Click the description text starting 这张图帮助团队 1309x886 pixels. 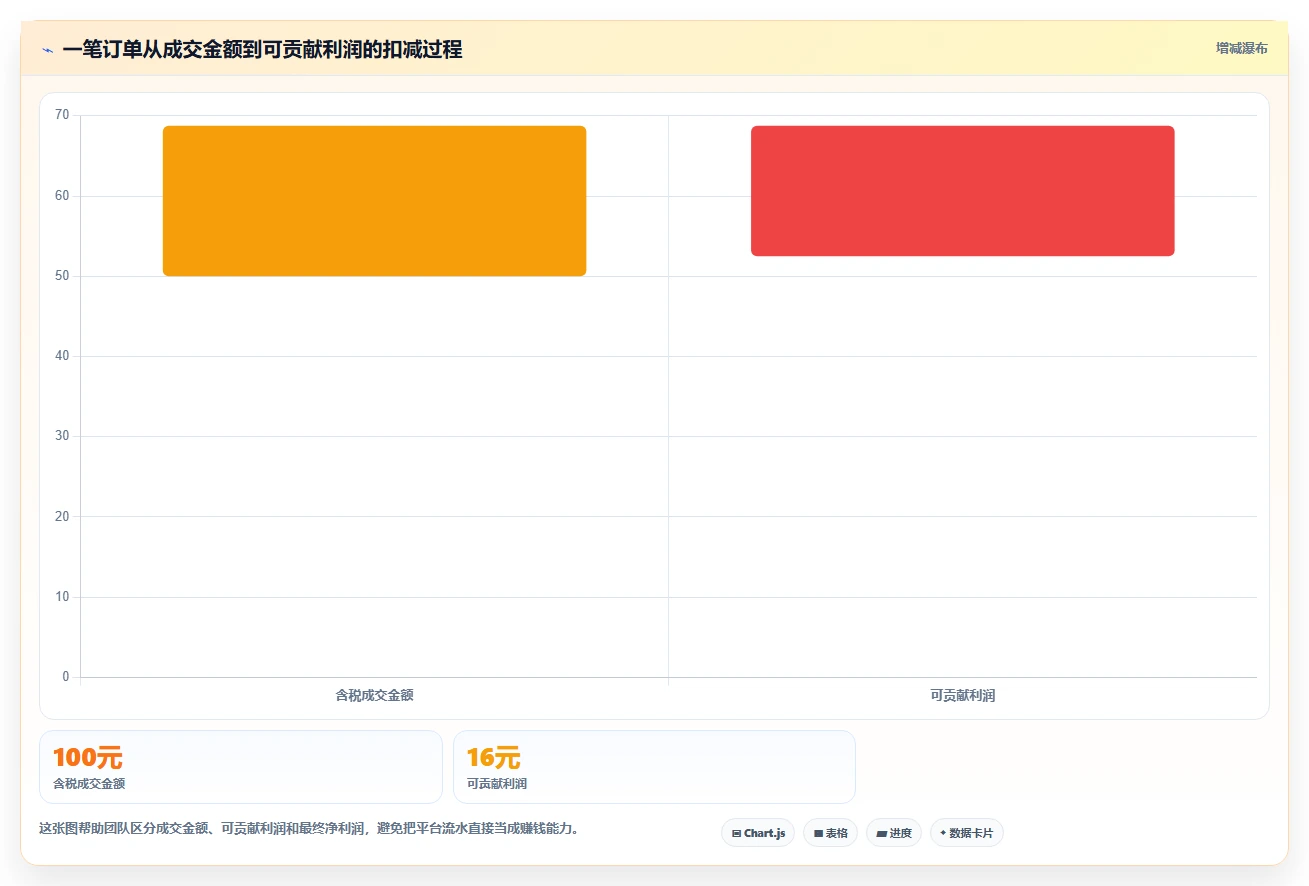click(x=309, y=828)
